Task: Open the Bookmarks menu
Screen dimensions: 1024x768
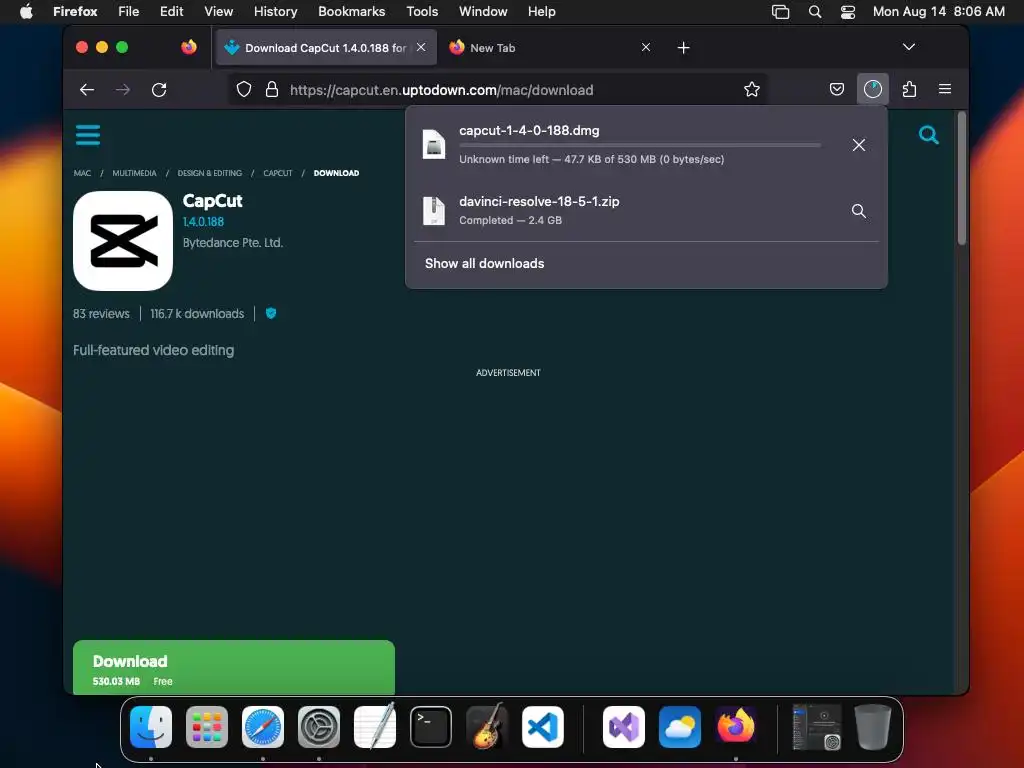Action: click(x=351, y=12)
